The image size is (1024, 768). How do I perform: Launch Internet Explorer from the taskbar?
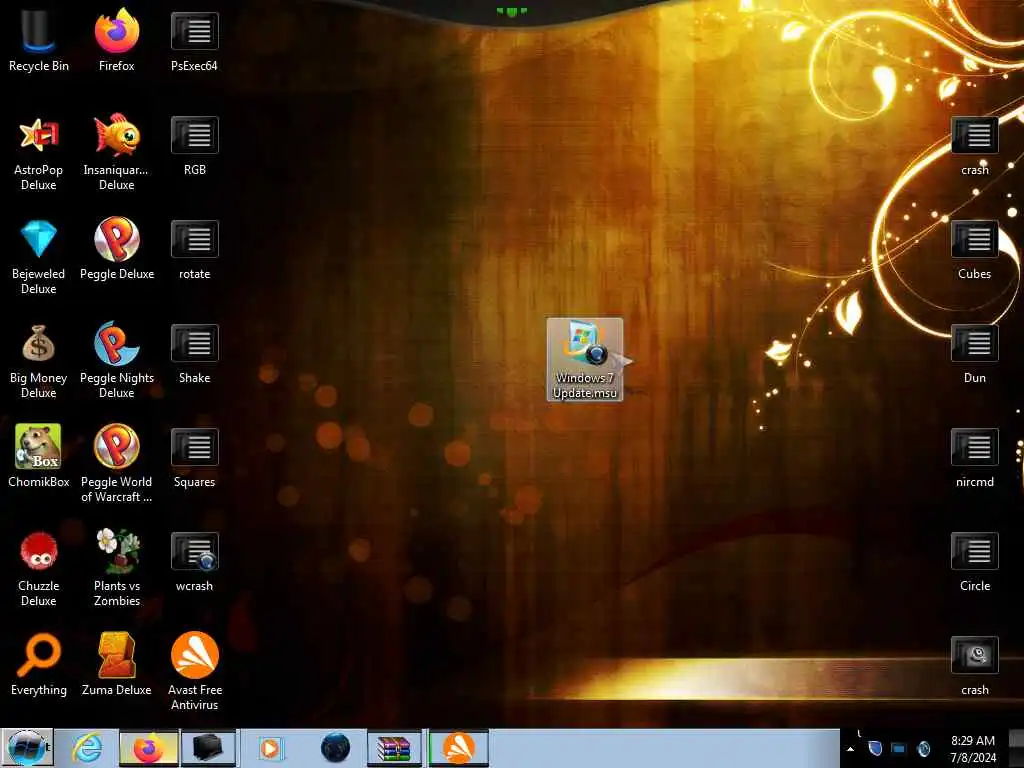[87, 748]
